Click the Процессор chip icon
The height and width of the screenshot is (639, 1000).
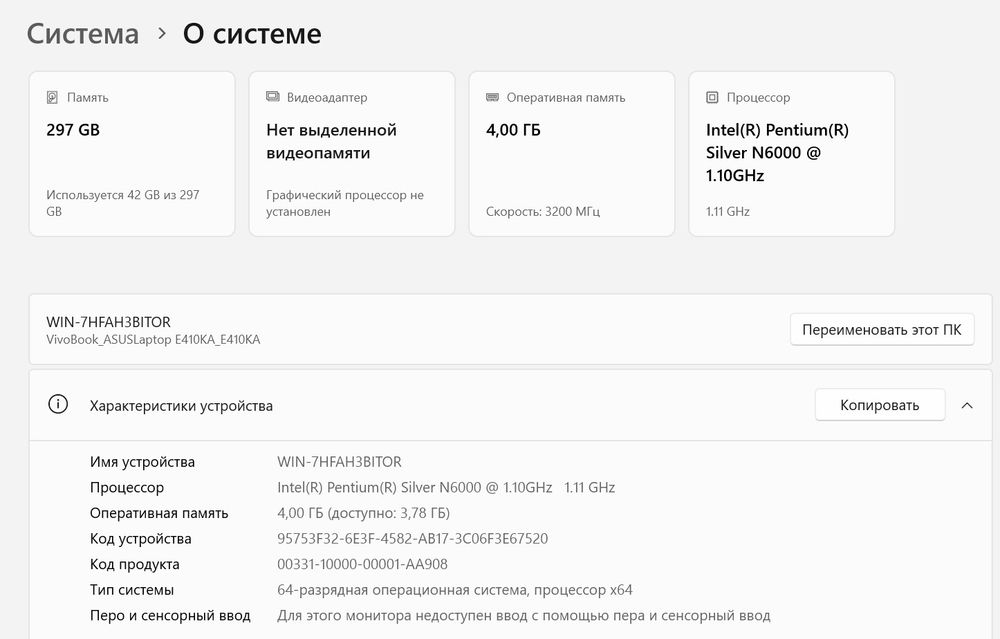pyautogui.click(x=712, y=98)
